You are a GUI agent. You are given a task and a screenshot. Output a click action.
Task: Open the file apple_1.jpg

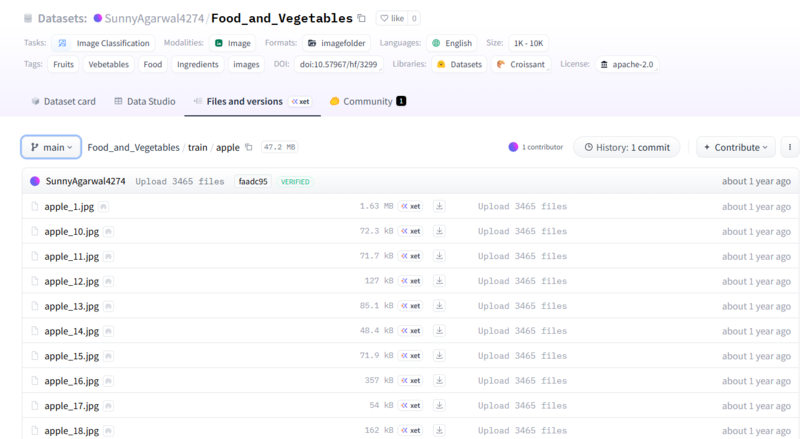[x=69, y=207]
